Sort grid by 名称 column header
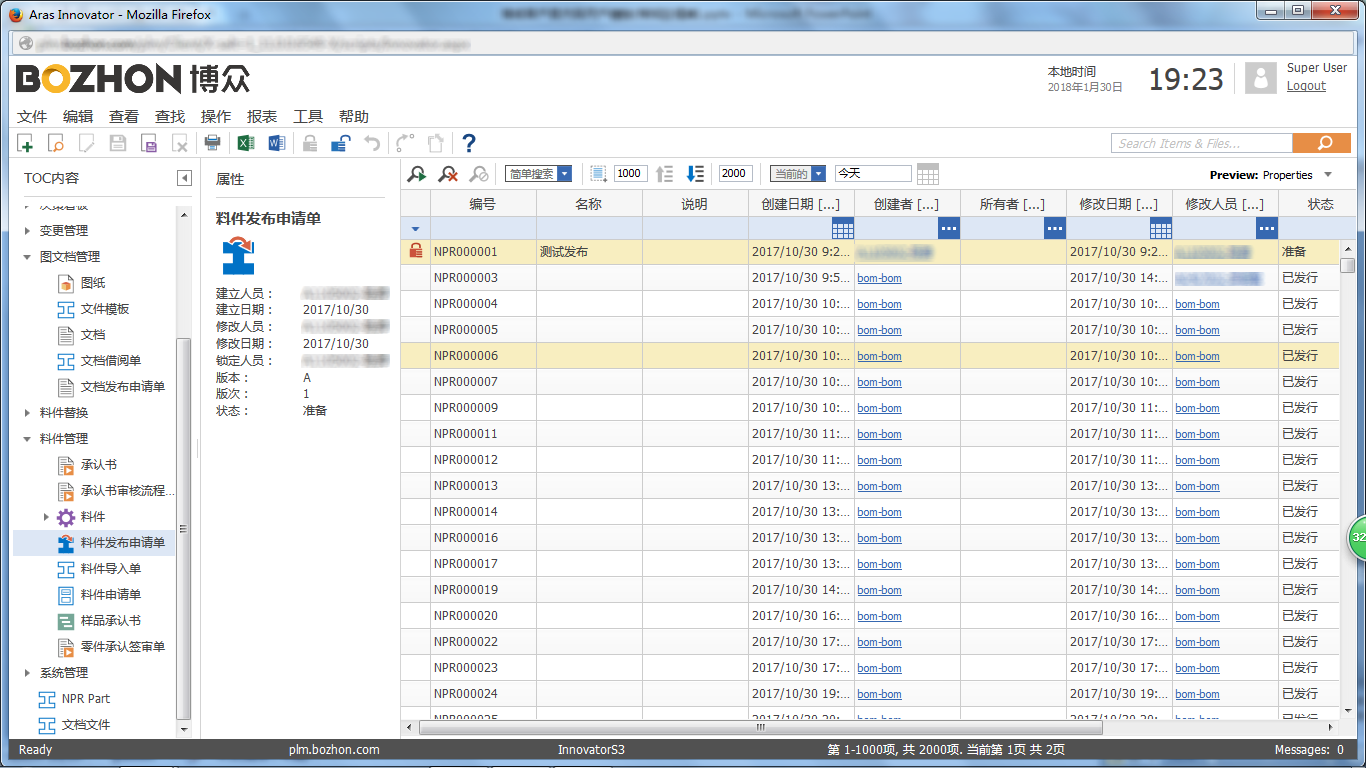1366x768 pixels. (589, 204)
